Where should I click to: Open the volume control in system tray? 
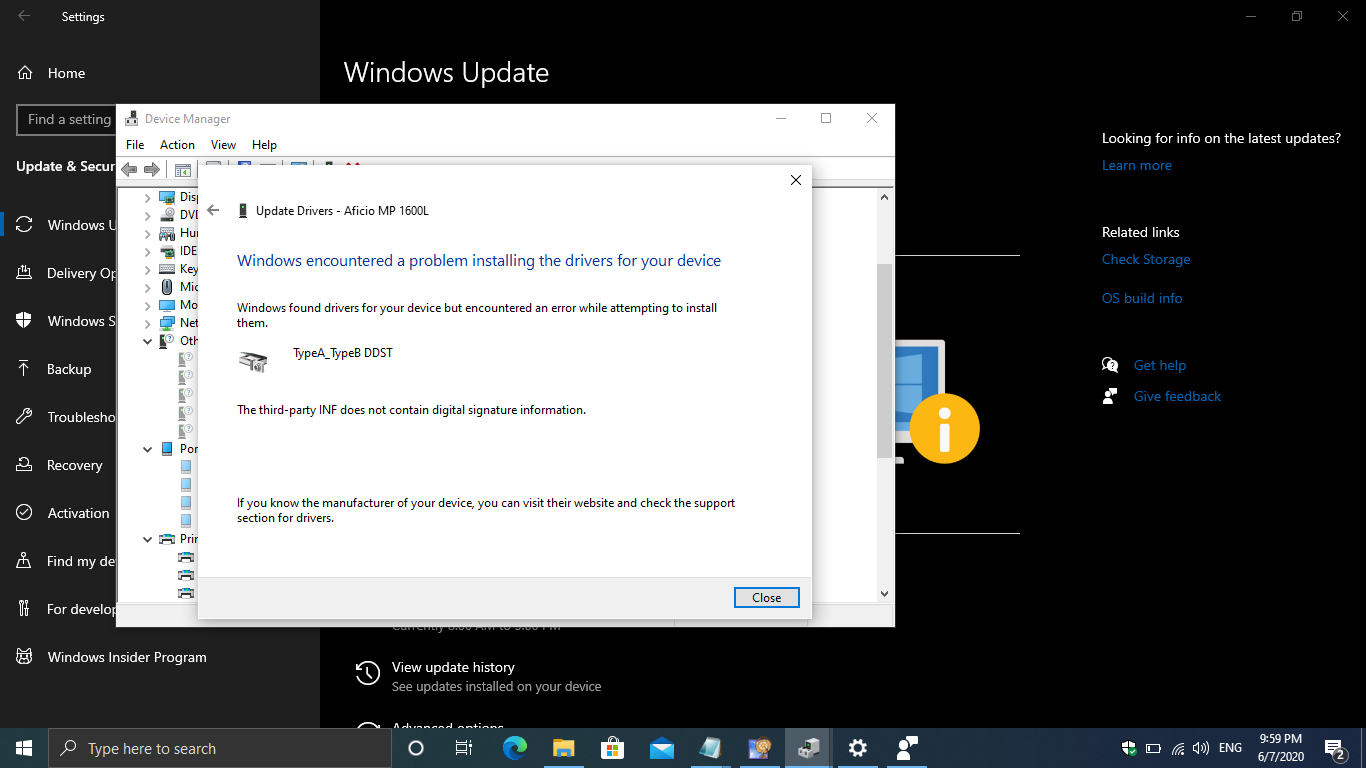coord(1201,748)
